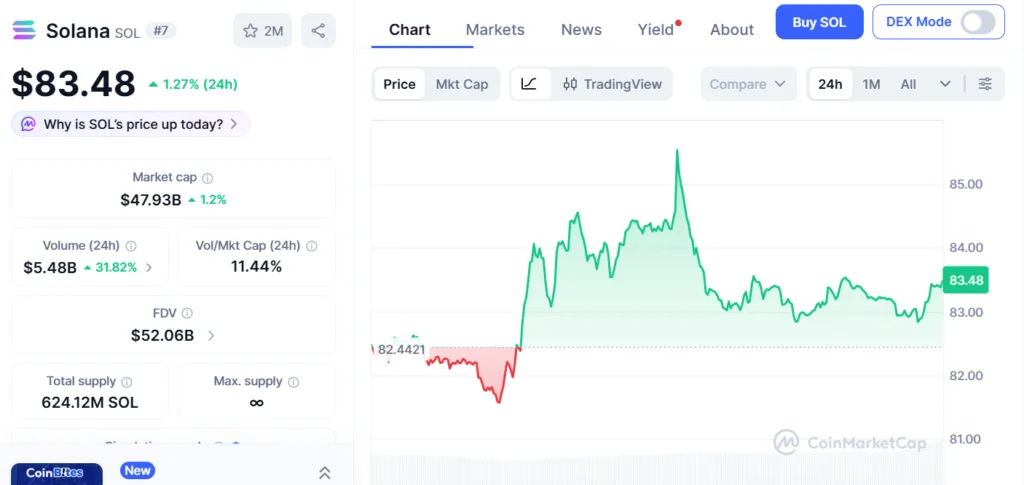Click the star watchlist icon

[x=251, y=31]
